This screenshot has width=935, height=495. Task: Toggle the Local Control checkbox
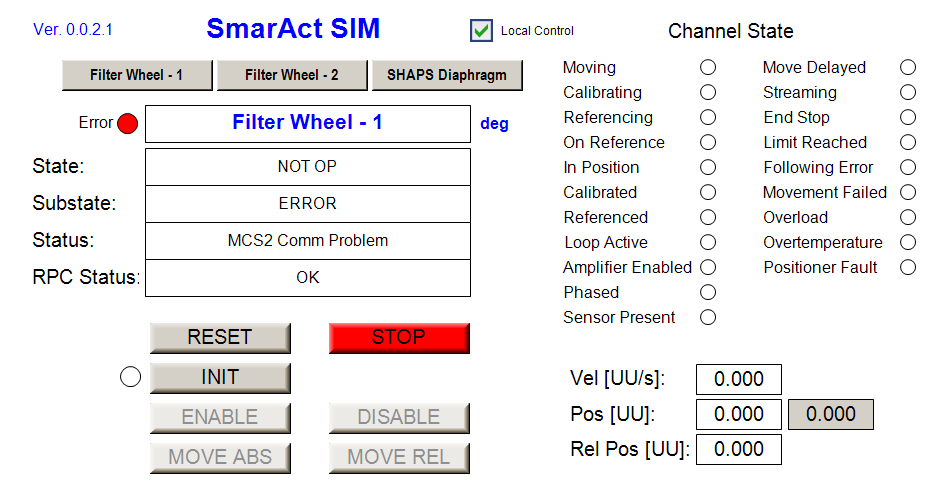click(482, 31)
